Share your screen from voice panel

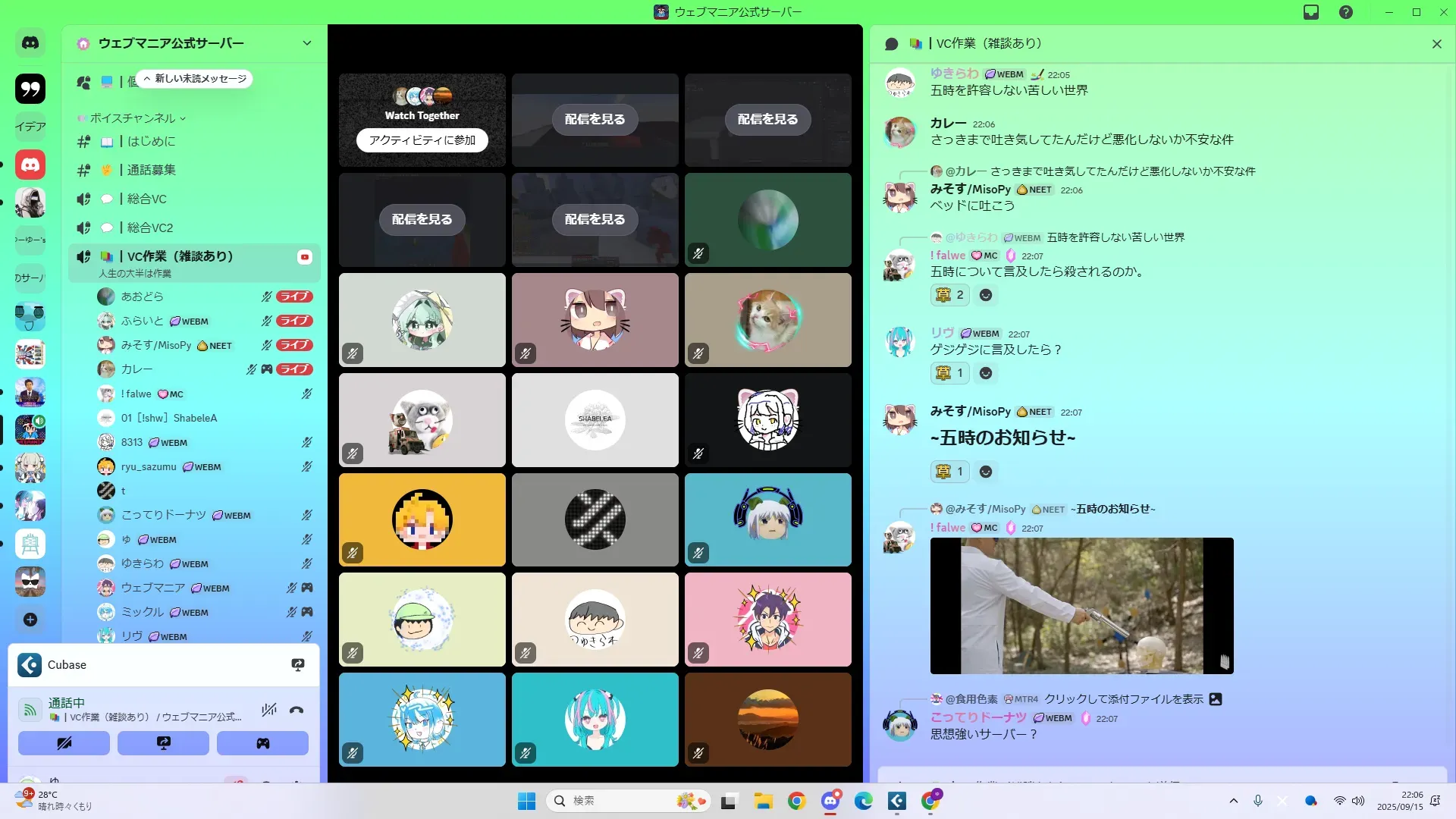click(x=163, y=743)
